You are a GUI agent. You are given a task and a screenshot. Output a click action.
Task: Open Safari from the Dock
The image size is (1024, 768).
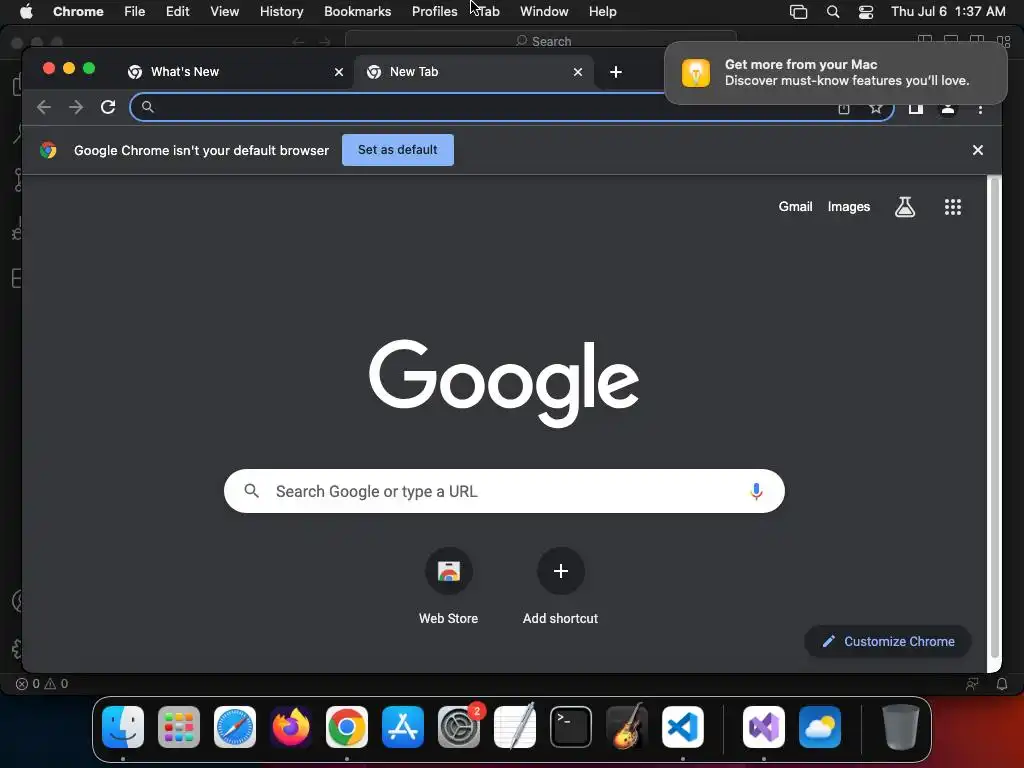point(235,727)
